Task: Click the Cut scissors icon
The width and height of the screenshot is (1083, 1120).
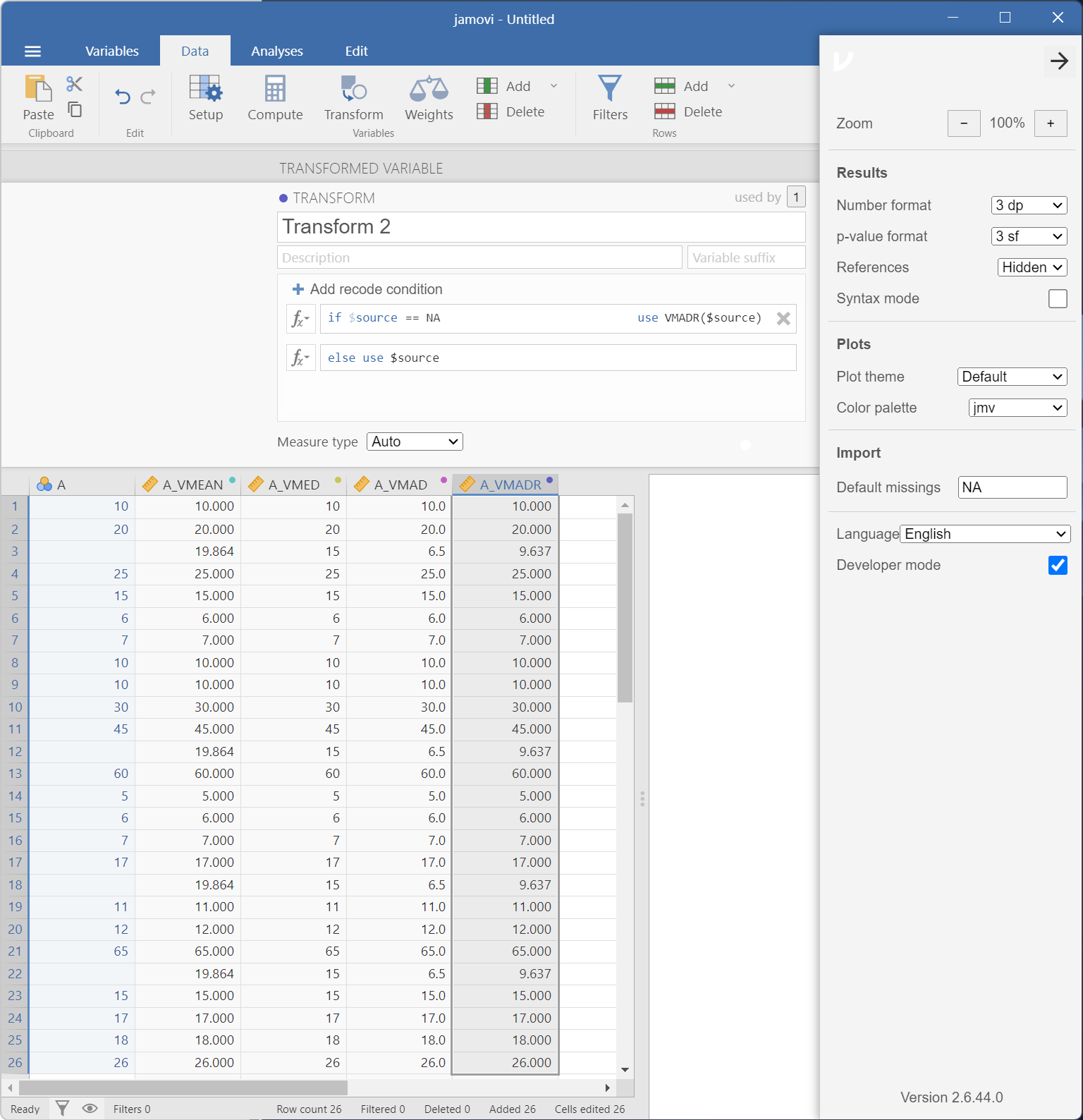Action: click(x=74, y=84)
